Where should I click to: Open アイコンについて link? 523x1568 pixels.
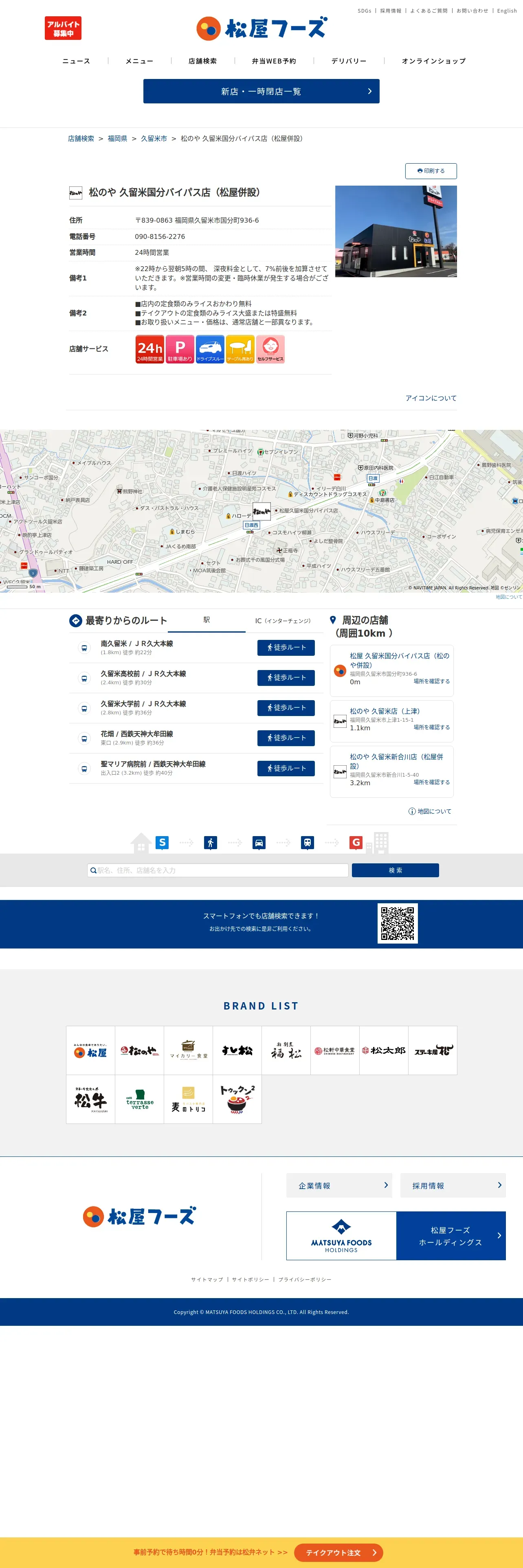[431, 398]
